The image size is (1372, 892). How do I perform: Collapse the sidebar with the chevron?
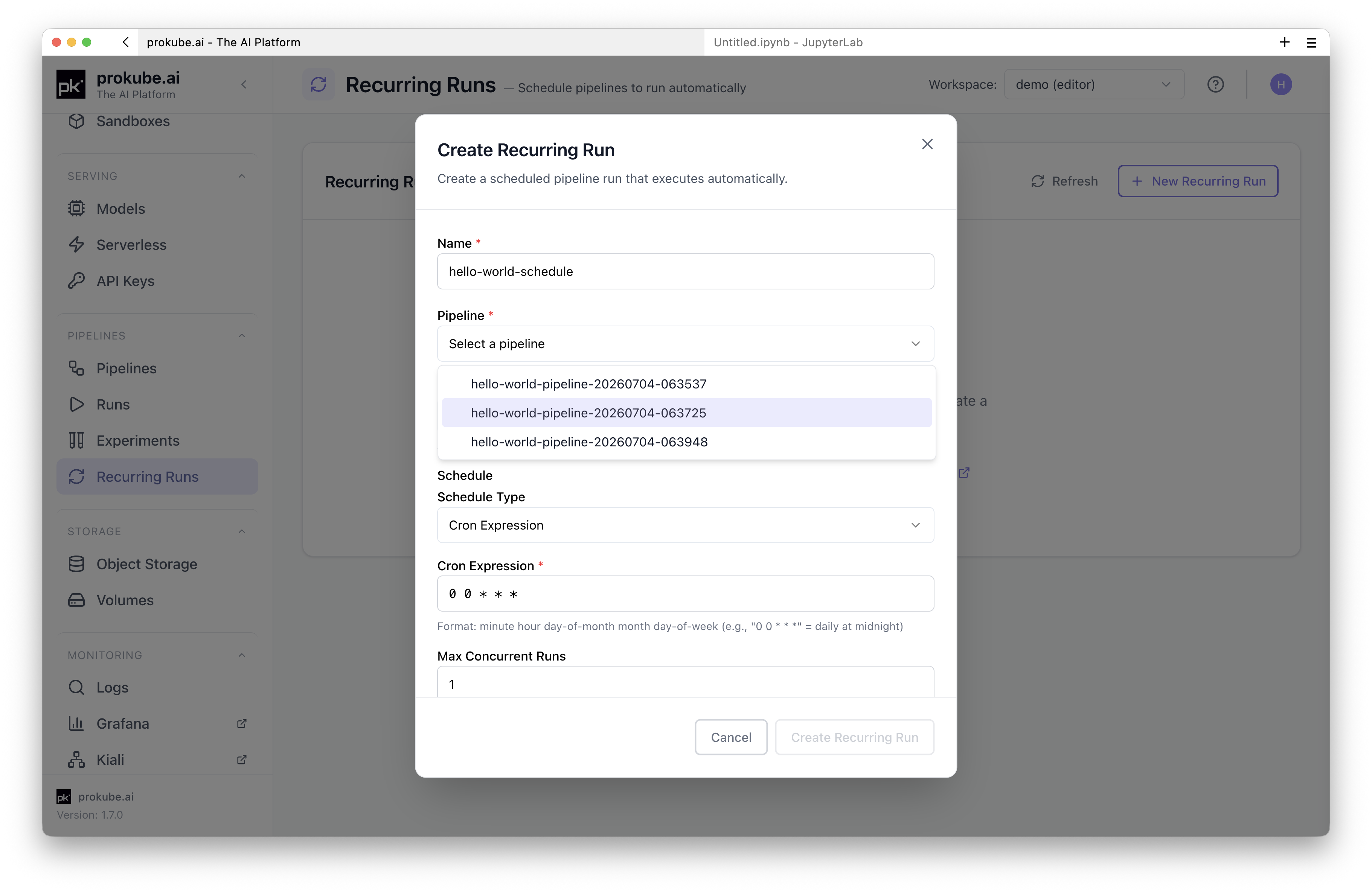point(244,85)
